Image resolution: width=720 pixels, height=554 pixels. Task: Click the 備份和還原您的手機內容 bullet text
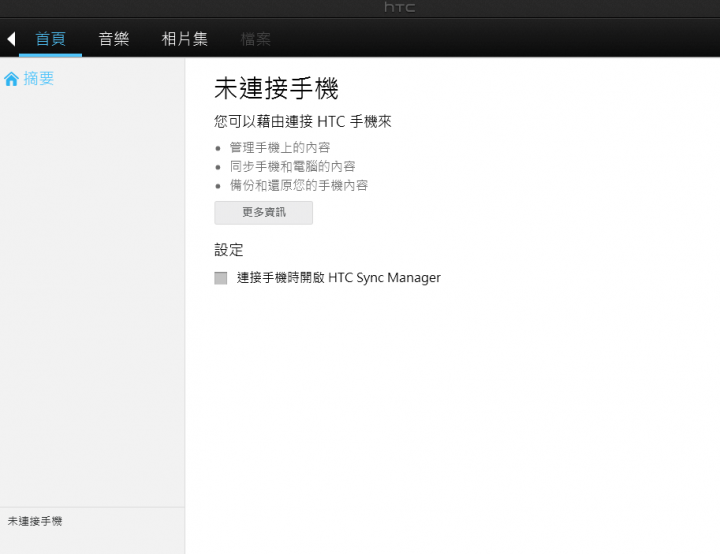point(299,185)
